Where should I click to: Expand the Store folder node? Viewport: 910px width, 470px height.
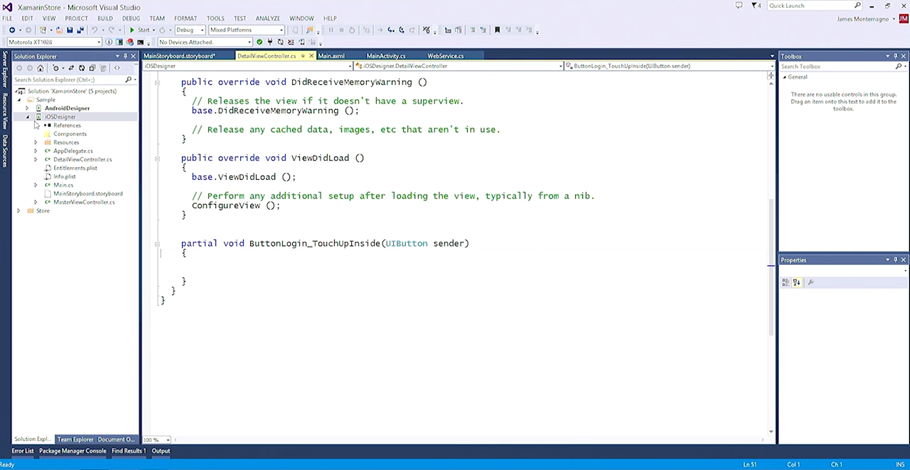pyautogui.click(x=19, y=211)
